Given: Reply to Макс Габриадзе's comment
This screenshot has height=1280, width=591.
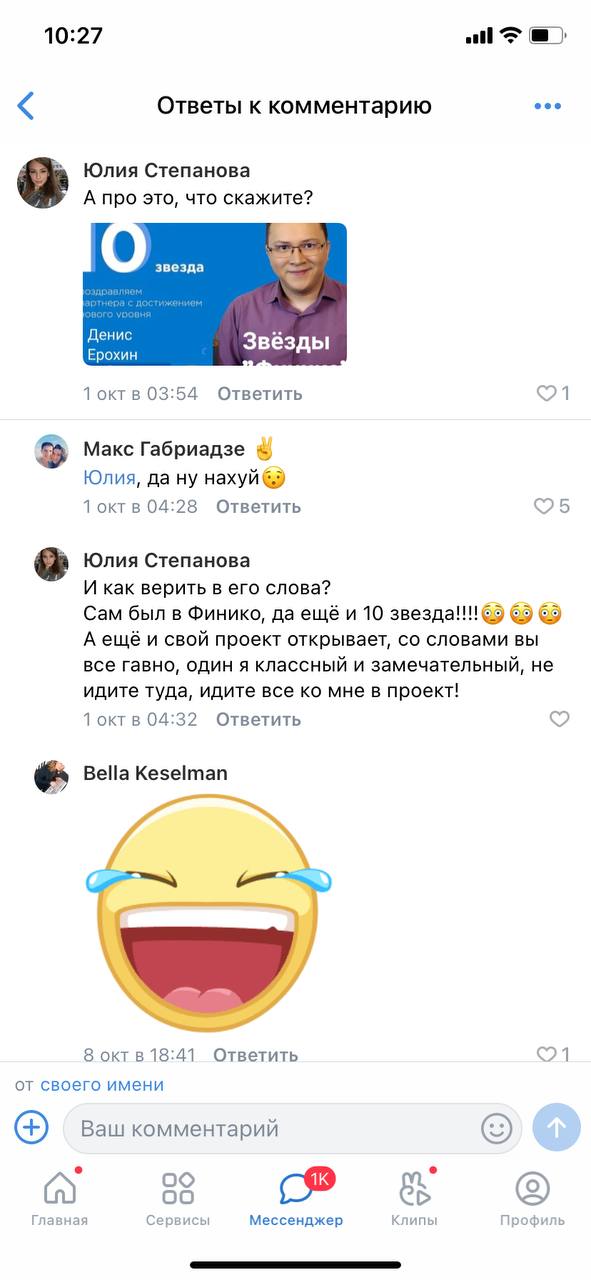Looking at the screenshot, I should coord(259,506).
